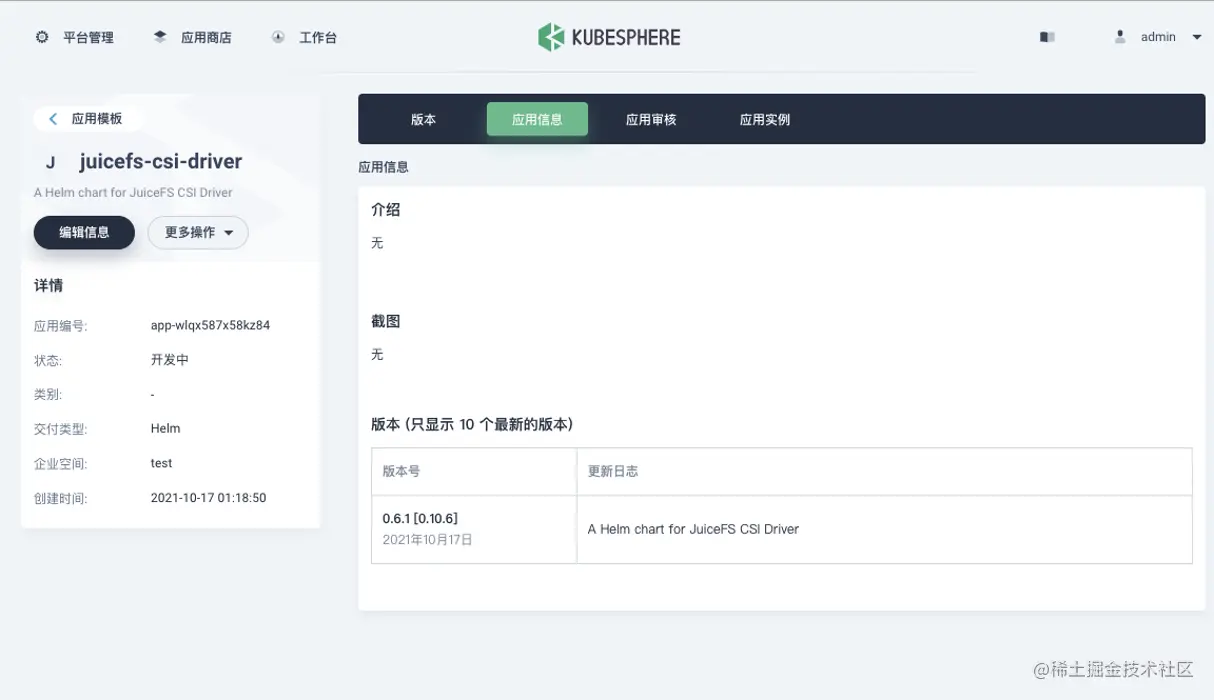Click the Helm delivery type value
Image resolution: width=1214 pixels, height=700 pixels.
(166, 428)
